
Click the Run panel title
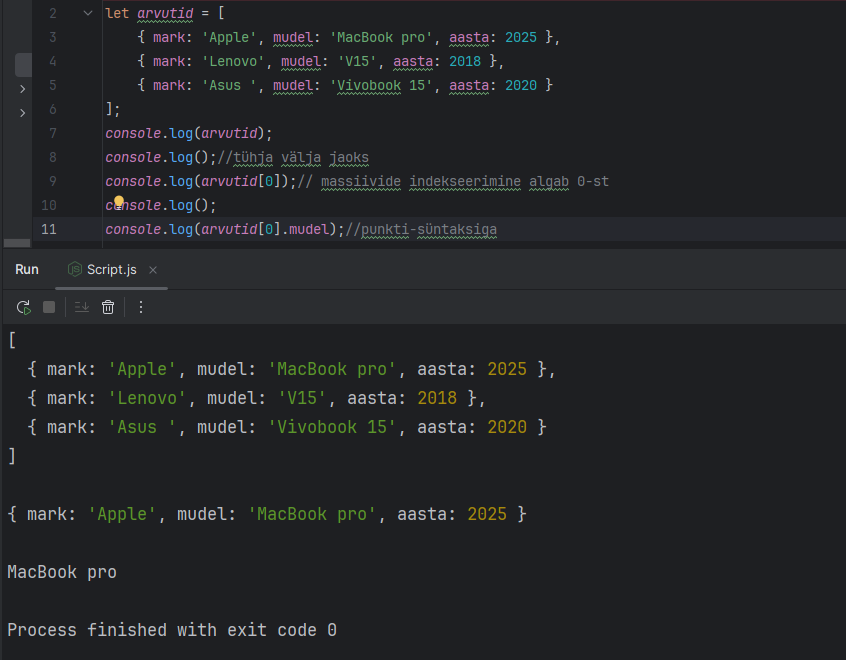click(27, 270)
